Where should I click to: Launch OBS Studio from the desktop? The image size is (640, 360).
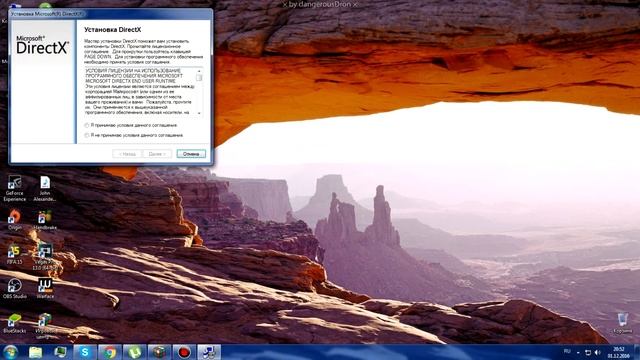(x=15, y=288)
